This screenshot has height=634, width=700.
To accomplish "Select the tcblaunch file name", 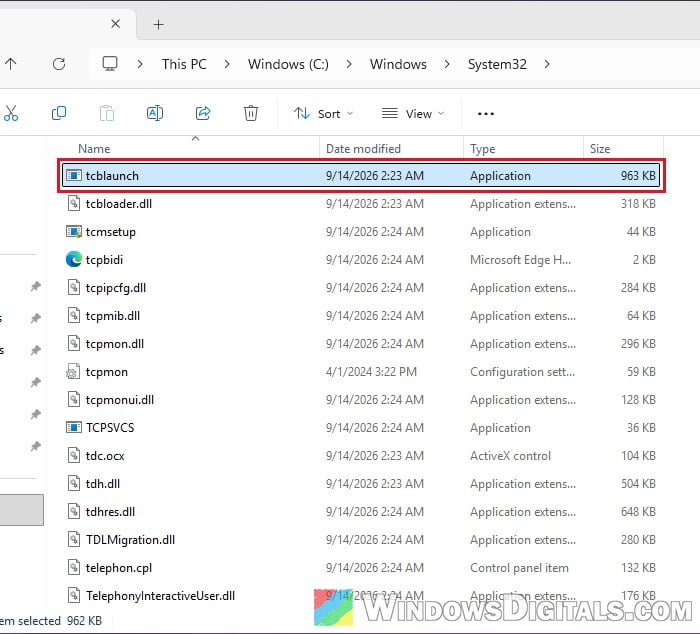I will pos(112,176).
